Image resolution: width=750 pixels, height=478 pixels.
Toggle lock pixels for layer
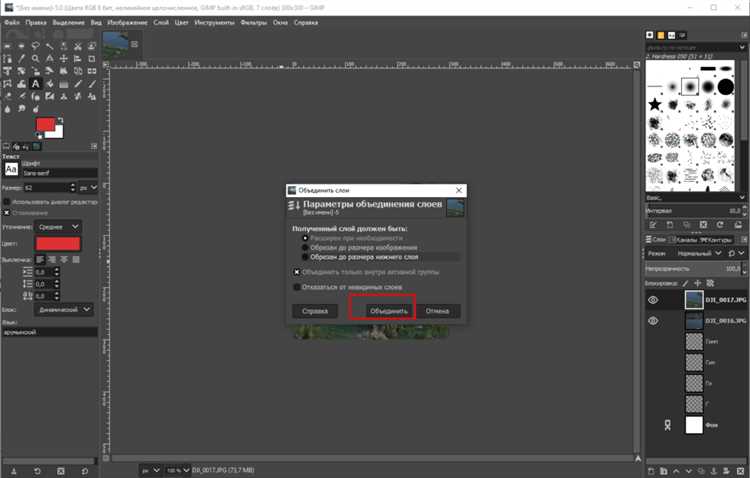pos(685,283)
